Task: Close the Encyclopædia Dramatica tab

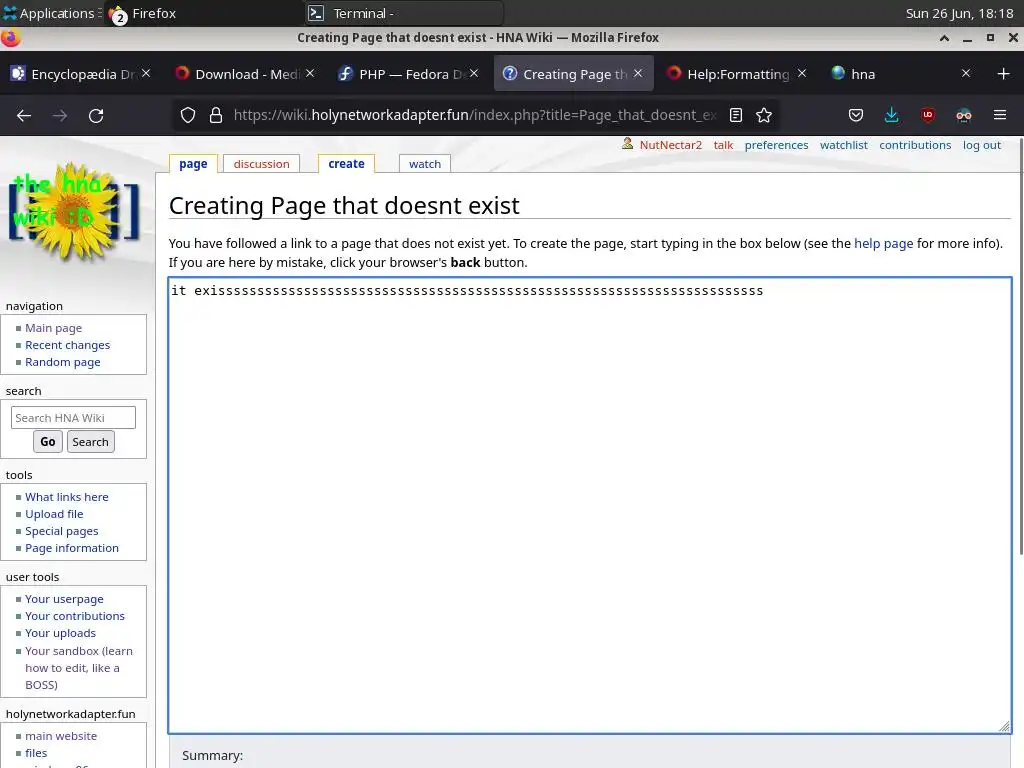Action: coord(146,73)
